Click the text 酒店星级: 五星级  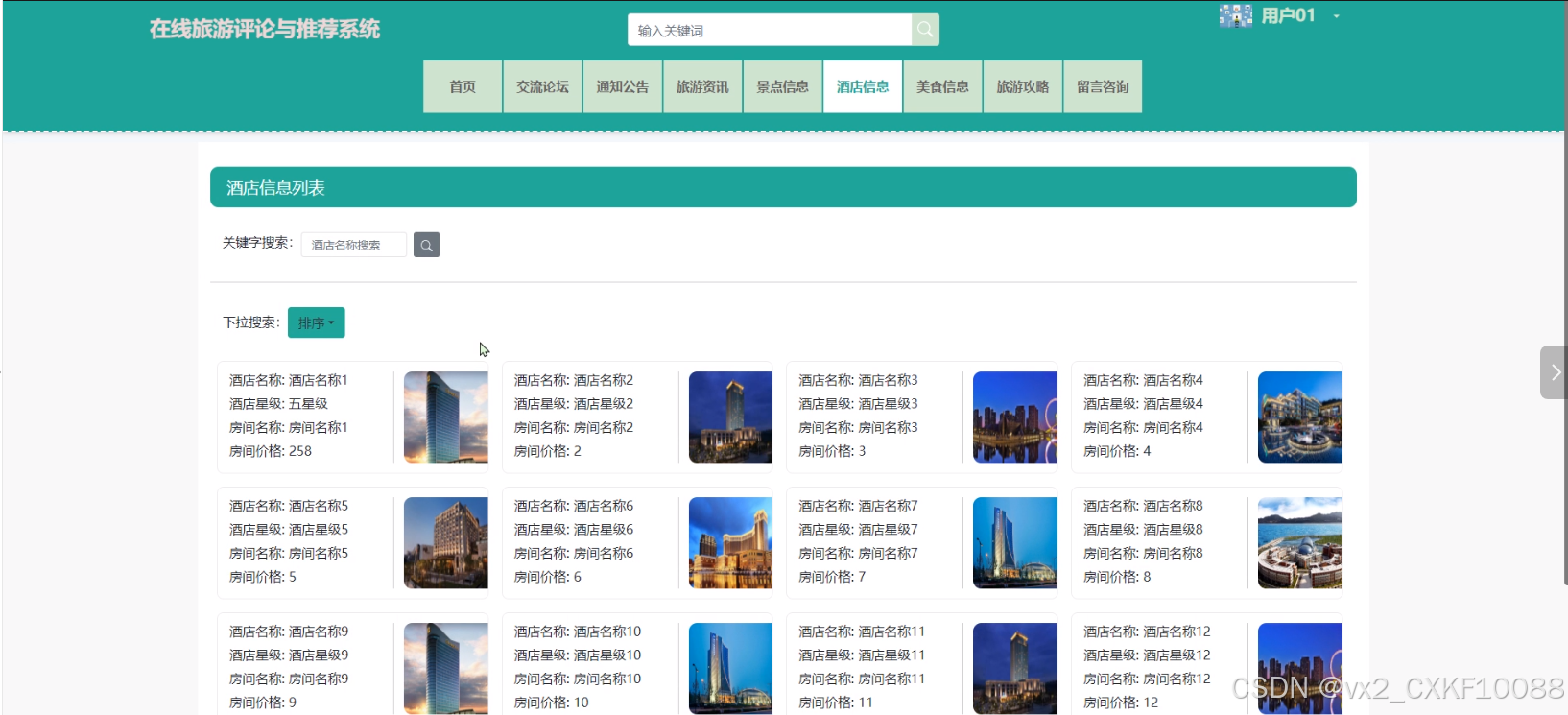(278, 404)
